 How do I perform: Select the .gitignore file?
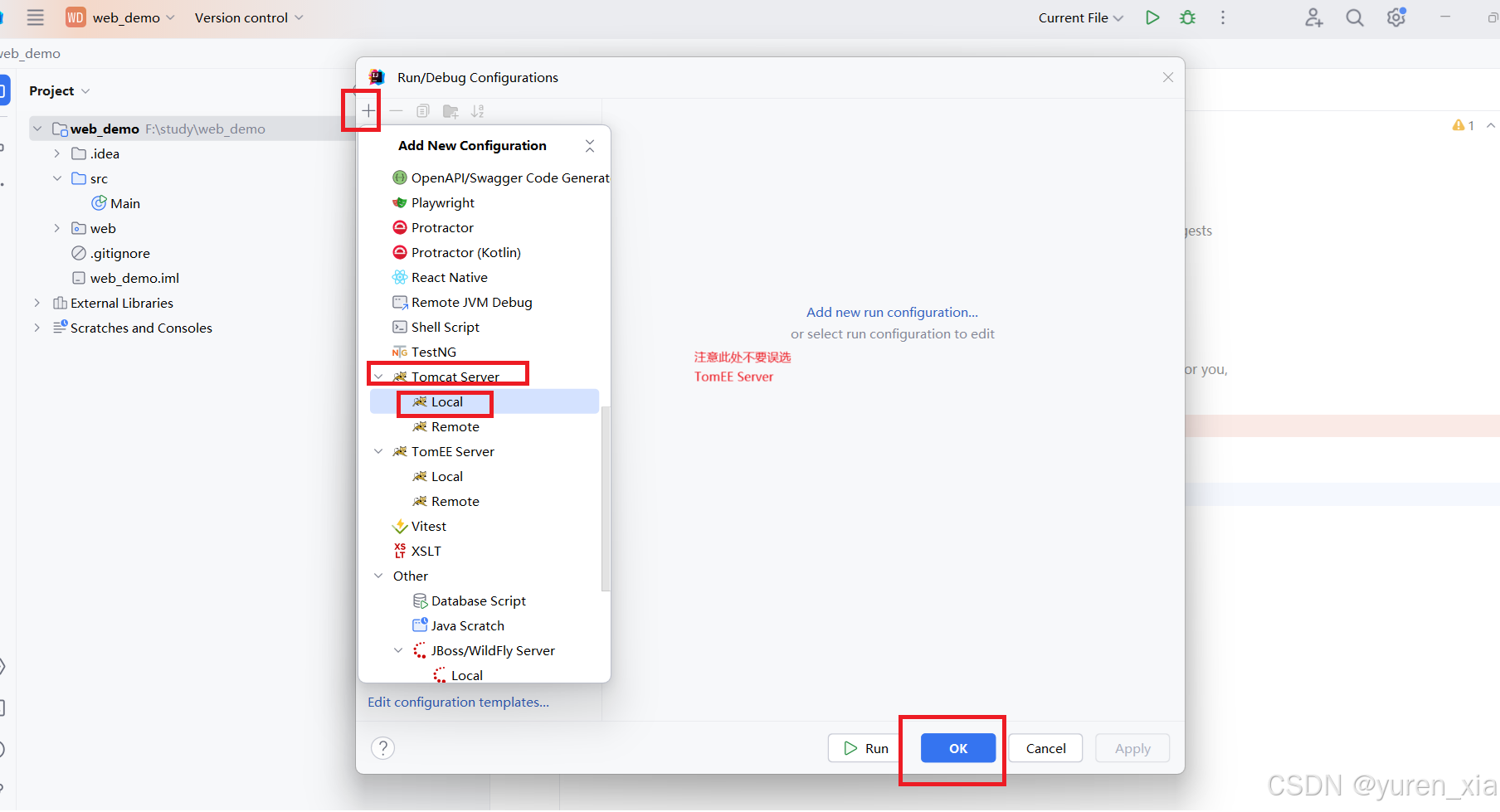coord(111,253)
